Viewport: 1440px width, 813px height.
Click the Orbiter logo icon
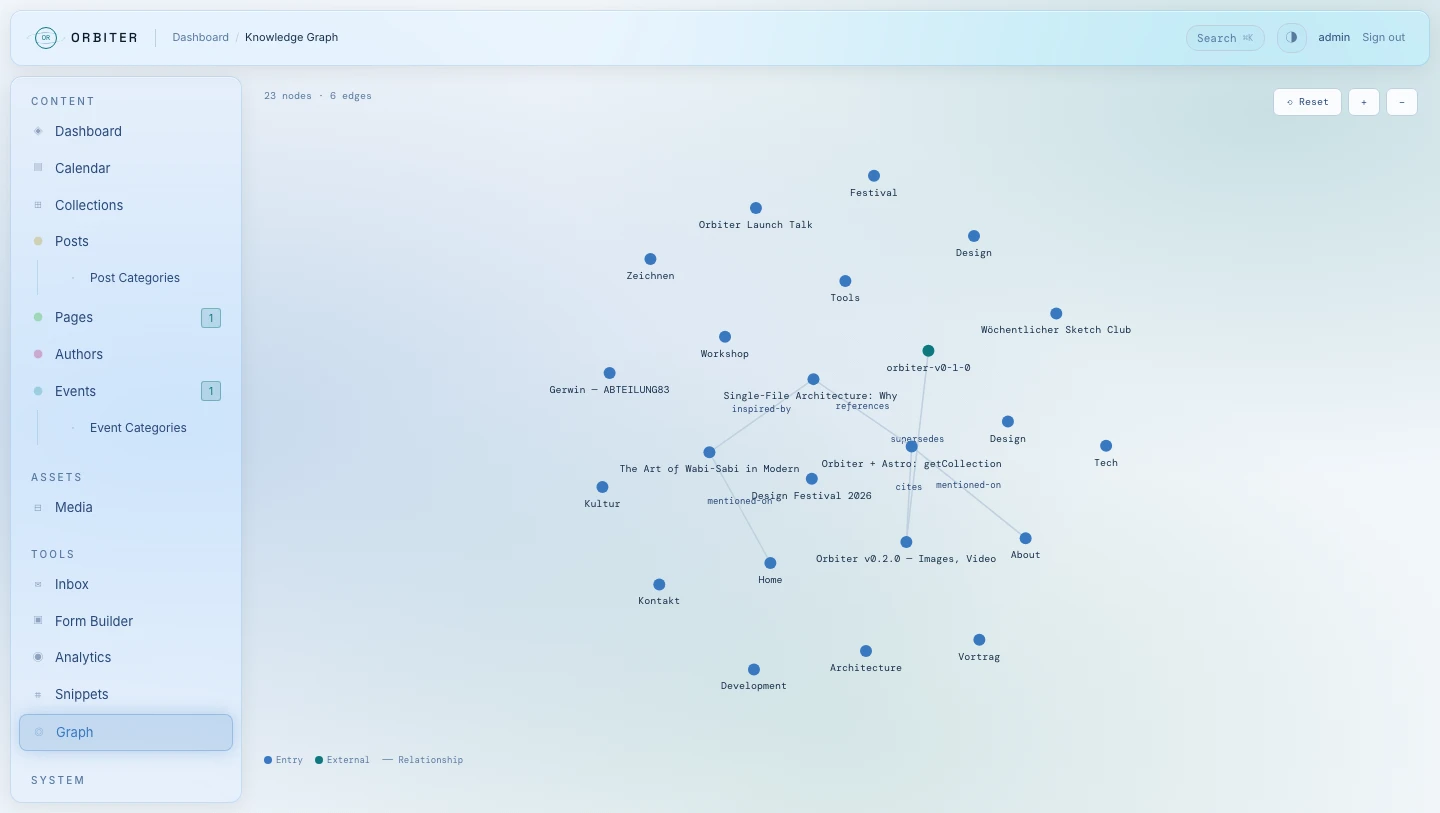(x=45, y=38)
